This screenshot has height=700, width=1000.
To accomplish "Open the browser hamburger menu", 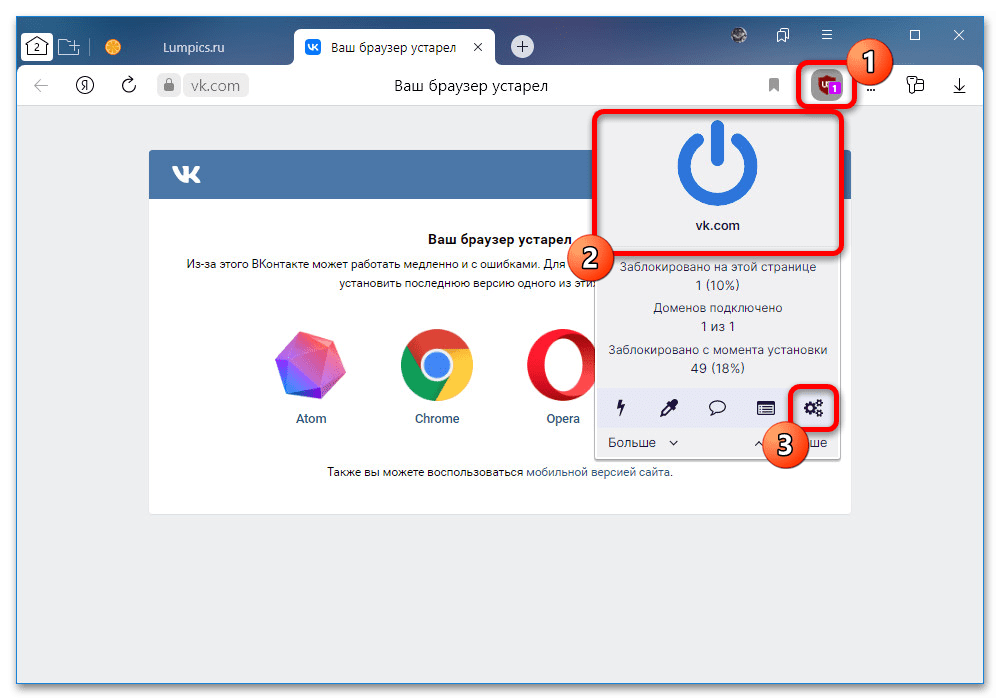I will (x=827, y=34).
